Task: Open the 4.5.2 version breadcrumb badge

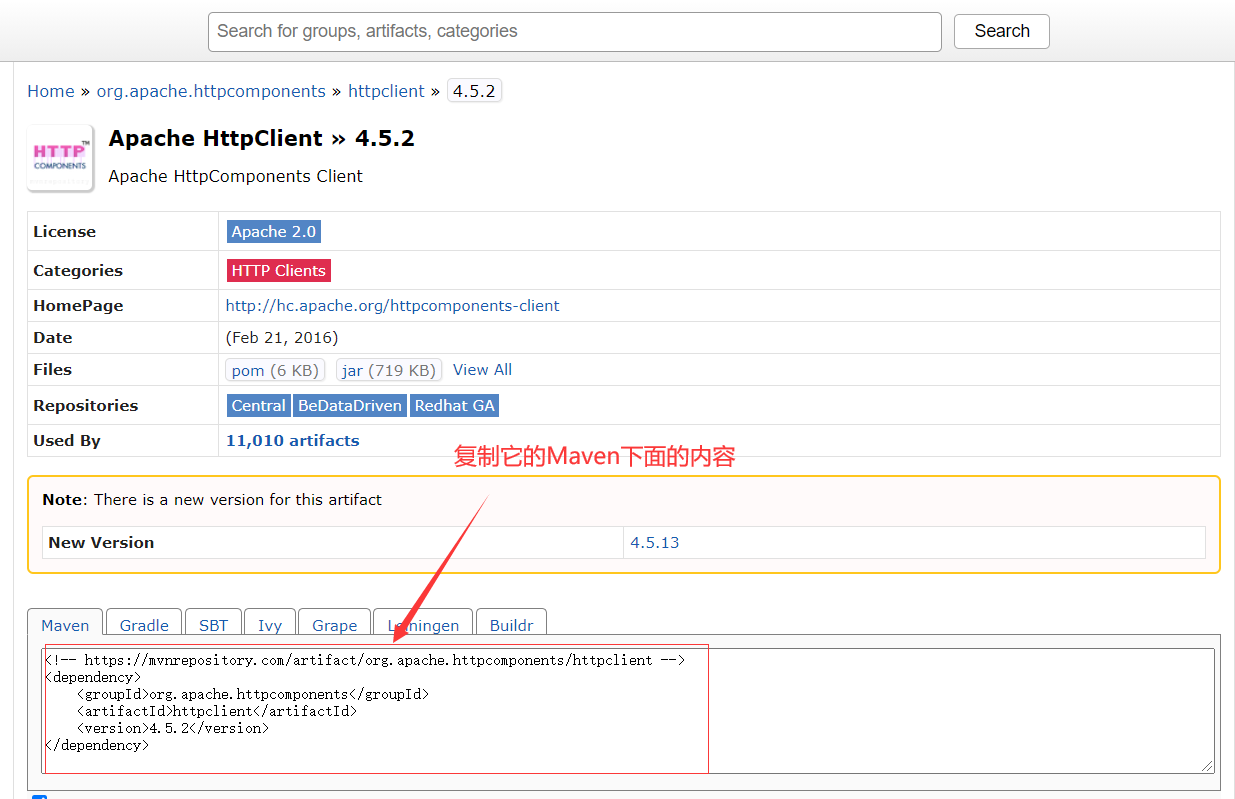Action: click(x=474, y=90)
